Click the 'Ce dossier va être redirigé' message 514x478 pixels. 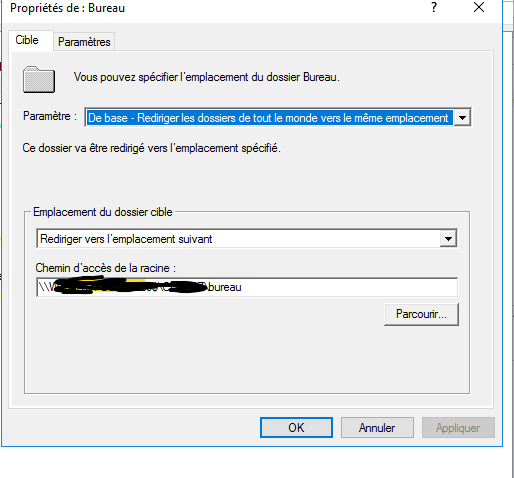152,148
